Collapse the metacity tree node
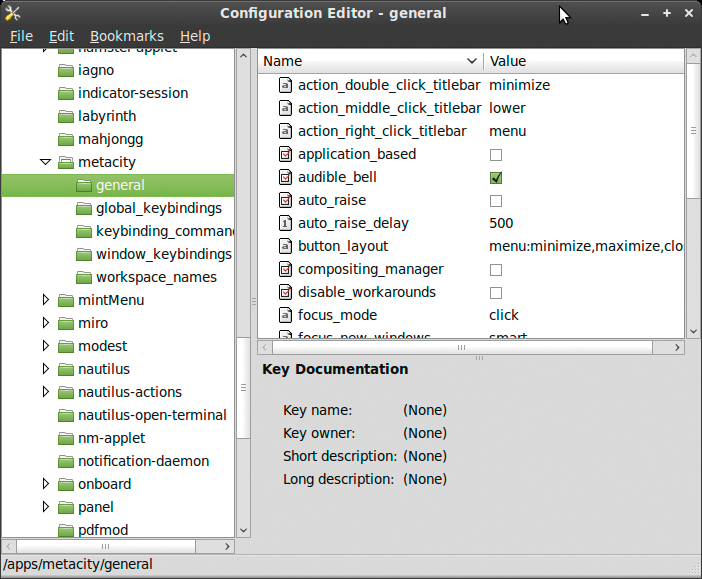The width and height of the screenshot is (702, 579). (45, 162)
